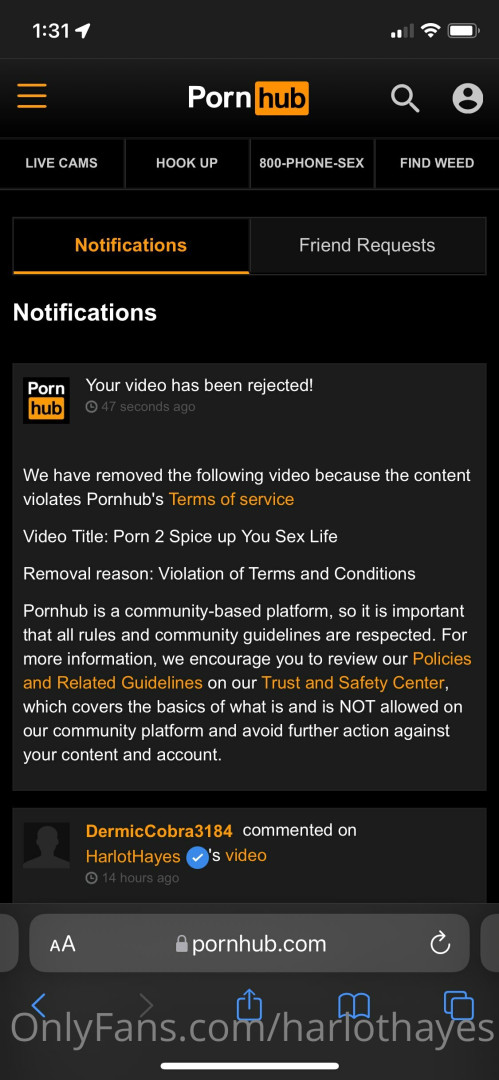Image resolution: width=499 pixels, height=1080 pixels.
Task: Open the user profile icon
Action: pyautogui.click(x=467, y=98)
